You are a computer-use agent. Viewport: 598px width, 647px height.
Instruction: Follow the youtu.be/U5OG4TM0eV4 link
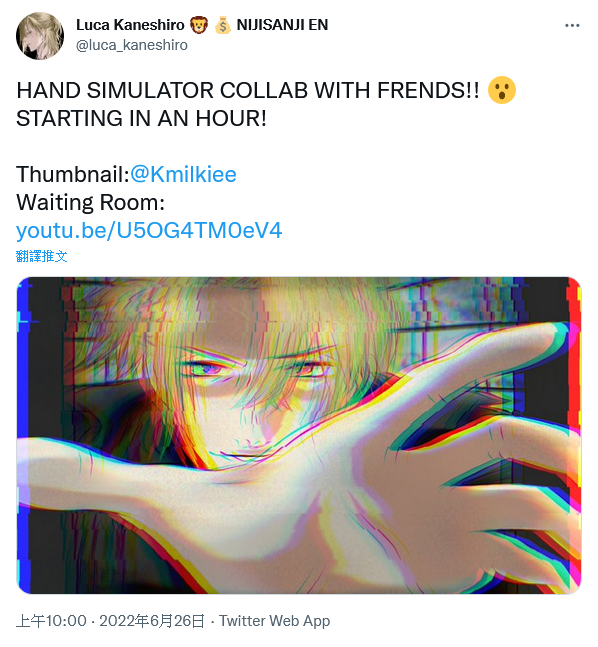pos(149,230)
